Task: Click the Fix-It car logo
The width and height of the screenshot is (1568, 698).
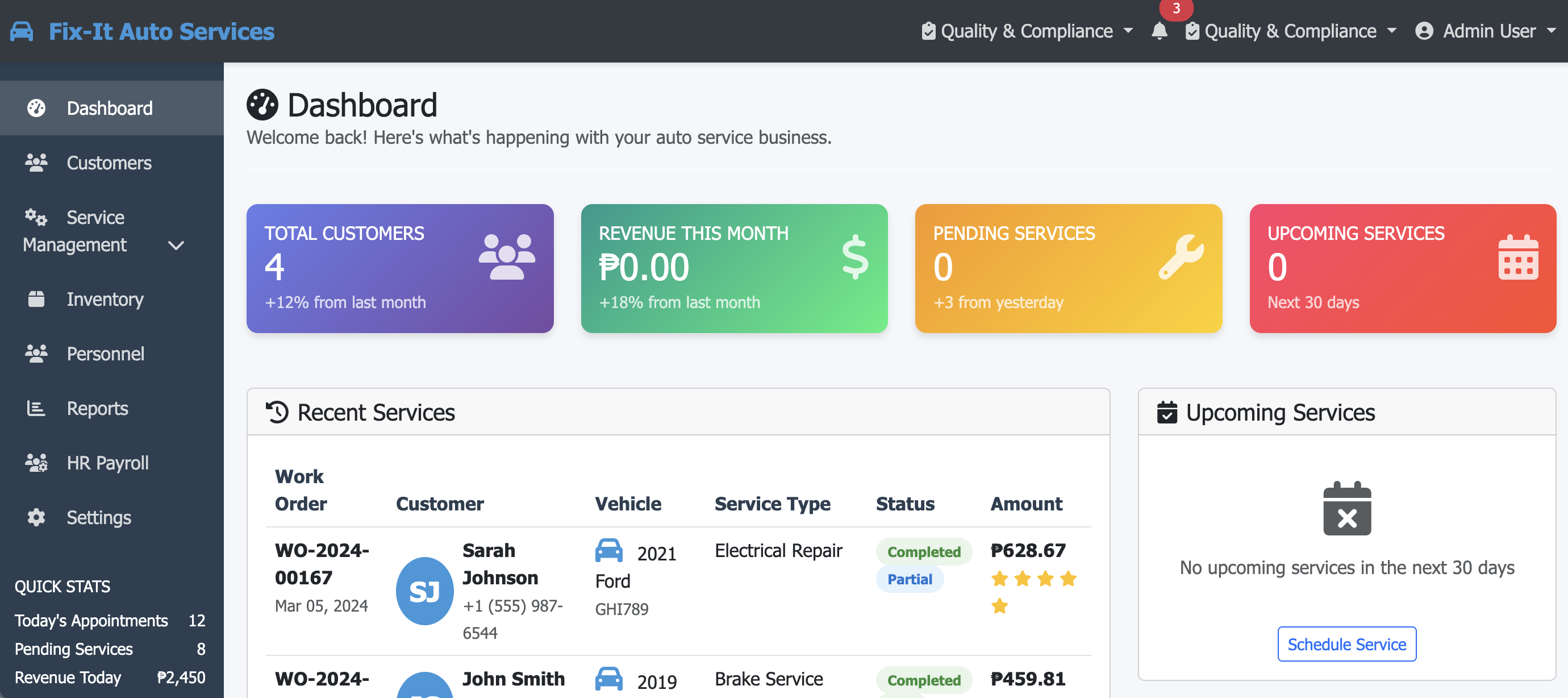Action: pyautogui.click(x=22, y=31)
